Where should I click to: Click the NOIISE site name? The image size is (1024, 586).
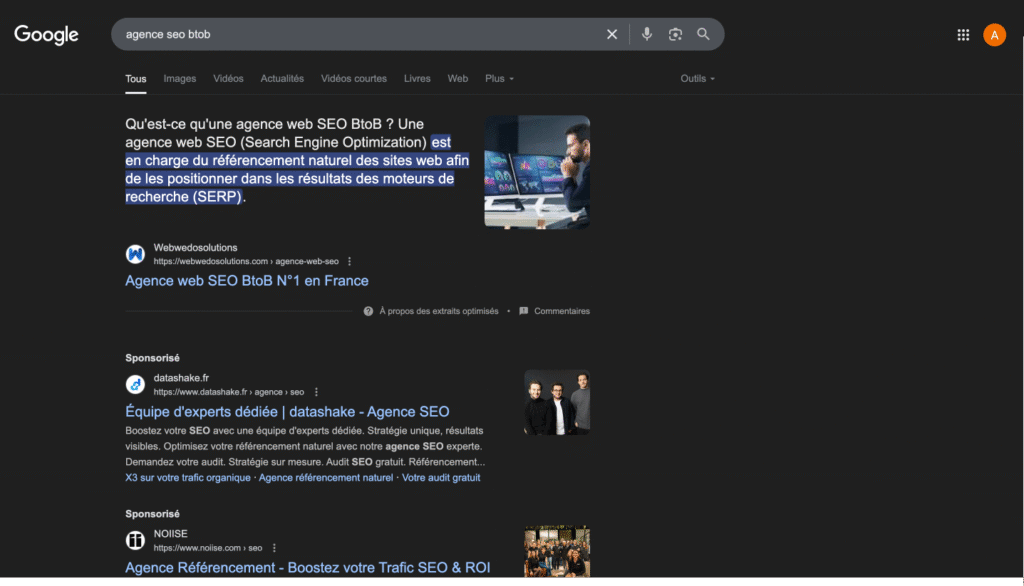tap(170, 534)
